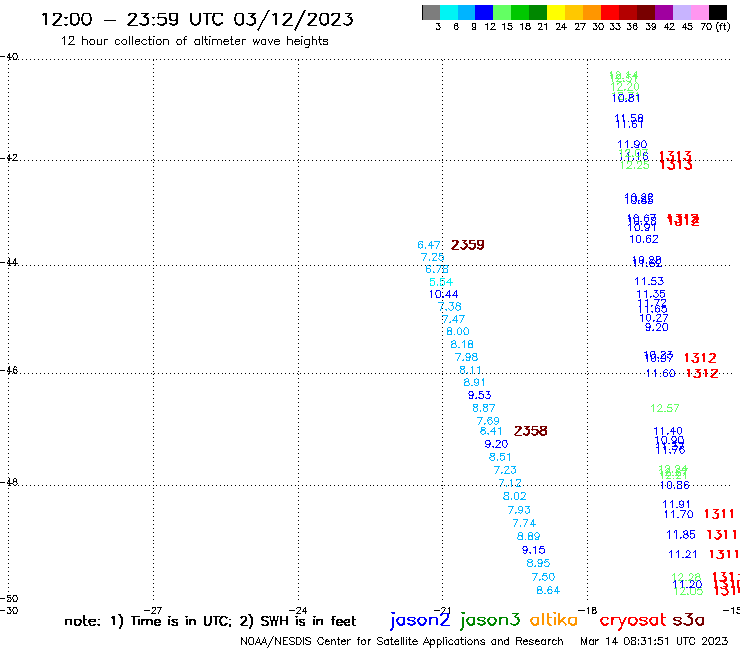740x650 pixels.
Task: Click the wave height value 7.12
Action: pos(510,483)
